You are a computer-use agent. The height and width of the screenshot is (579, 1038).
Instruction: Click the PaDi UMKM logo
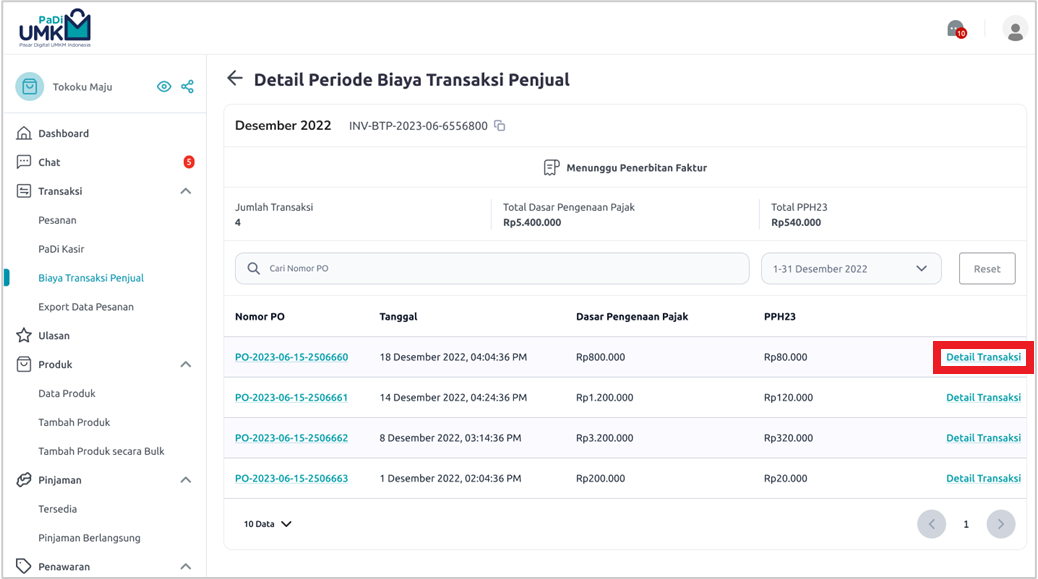pyautogui.click(x=55, y=28)
